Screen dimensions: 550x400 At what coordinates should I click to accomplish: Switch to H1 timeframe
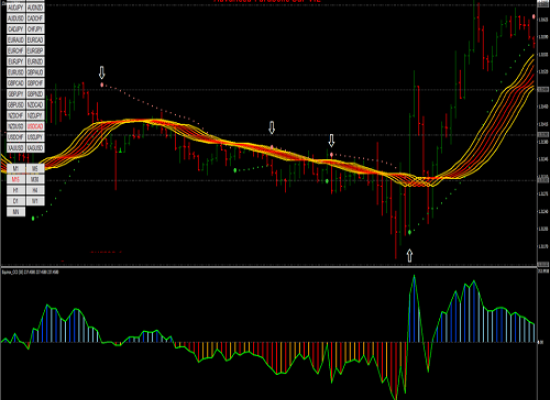[x=16, y=191]
